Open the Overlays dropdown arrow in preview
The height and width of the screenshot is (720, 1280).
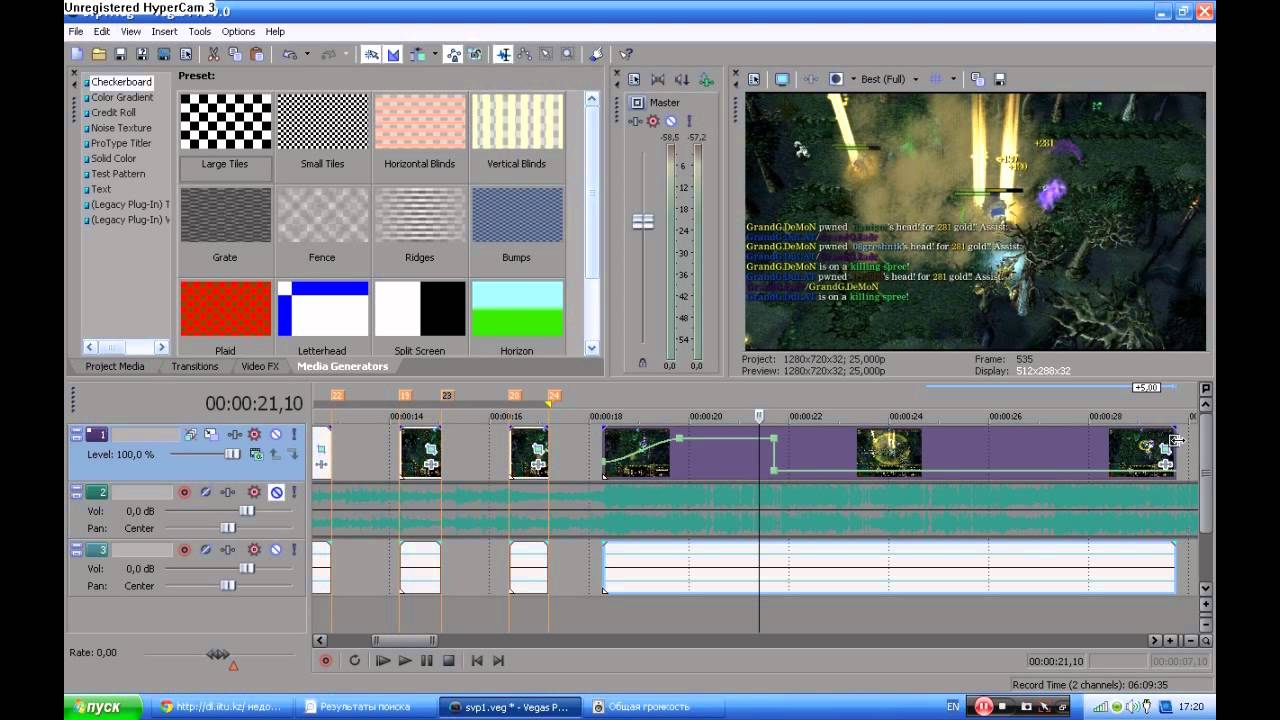tap(953, 79)
